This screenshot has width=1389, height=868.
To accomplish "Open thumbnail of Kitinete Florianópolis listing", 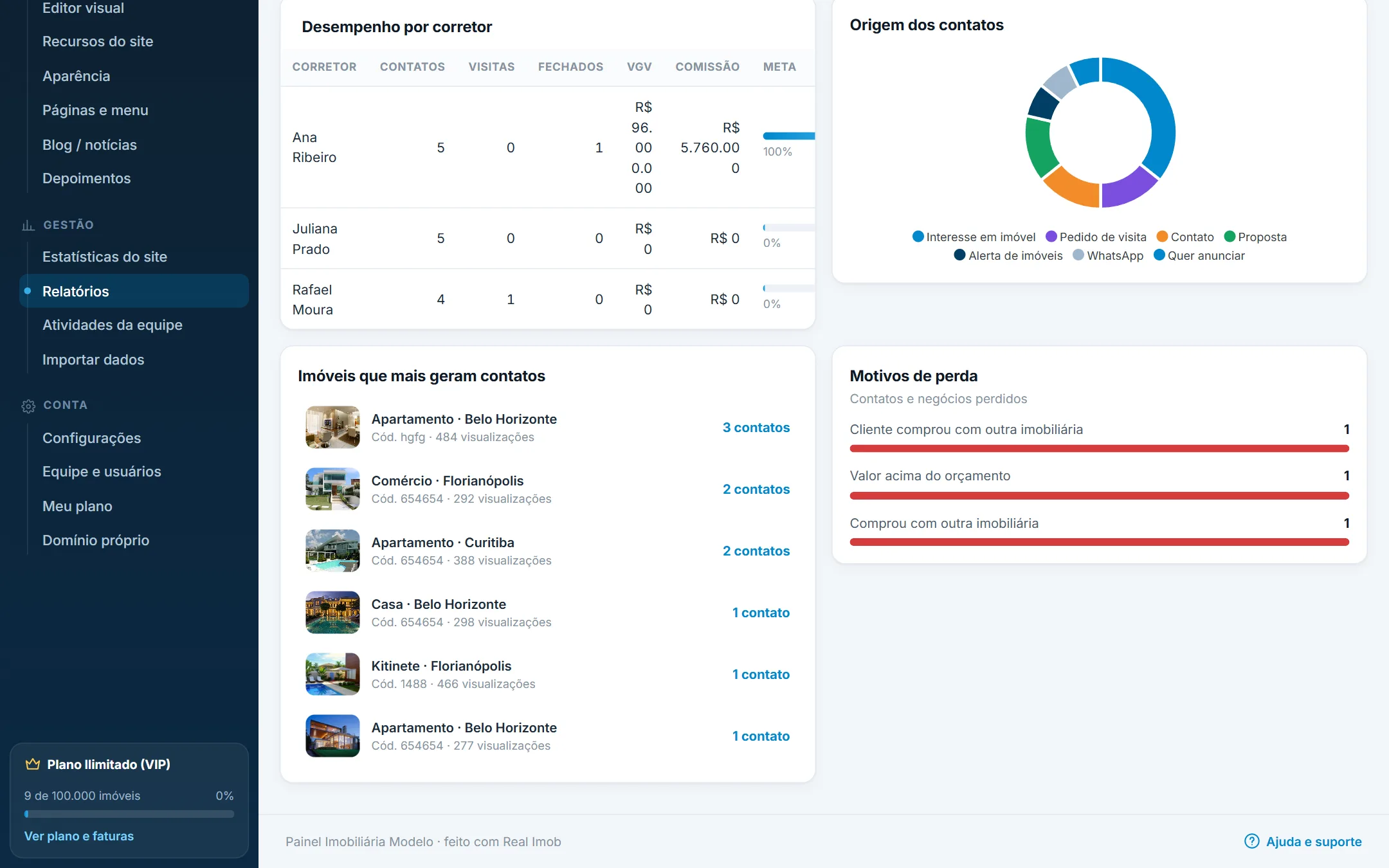I will pyautogui.click(x=332, y=674).
